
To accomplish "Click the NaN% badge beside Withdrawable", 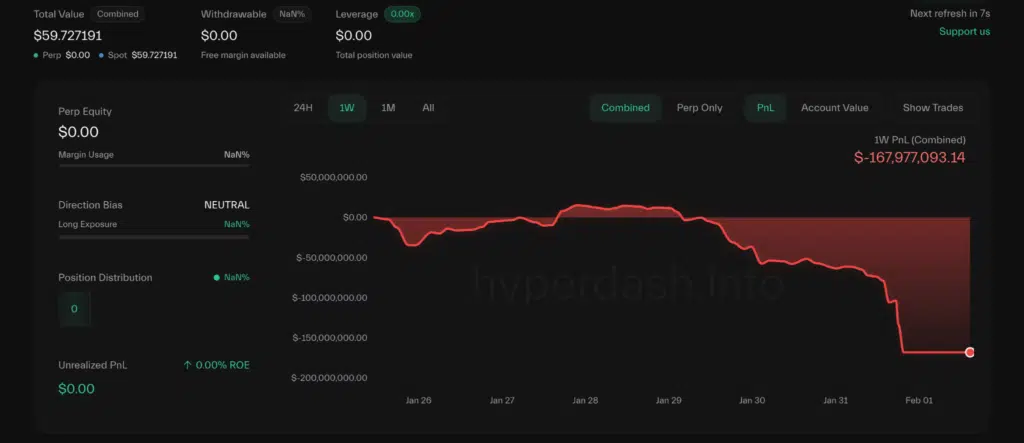I will (295, 15).
